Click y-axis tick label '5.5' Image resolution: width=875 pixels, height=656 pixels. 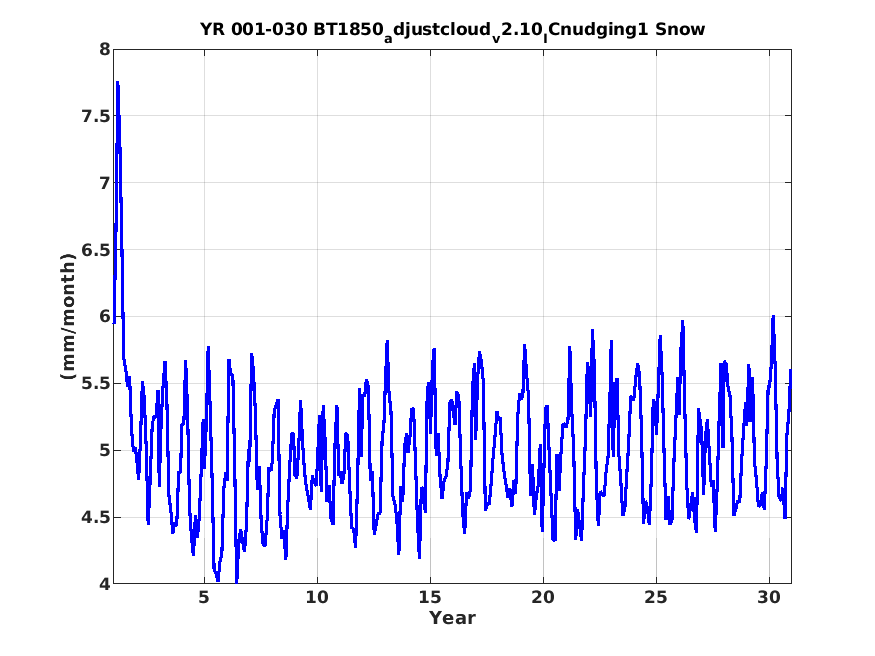point(96,383)
